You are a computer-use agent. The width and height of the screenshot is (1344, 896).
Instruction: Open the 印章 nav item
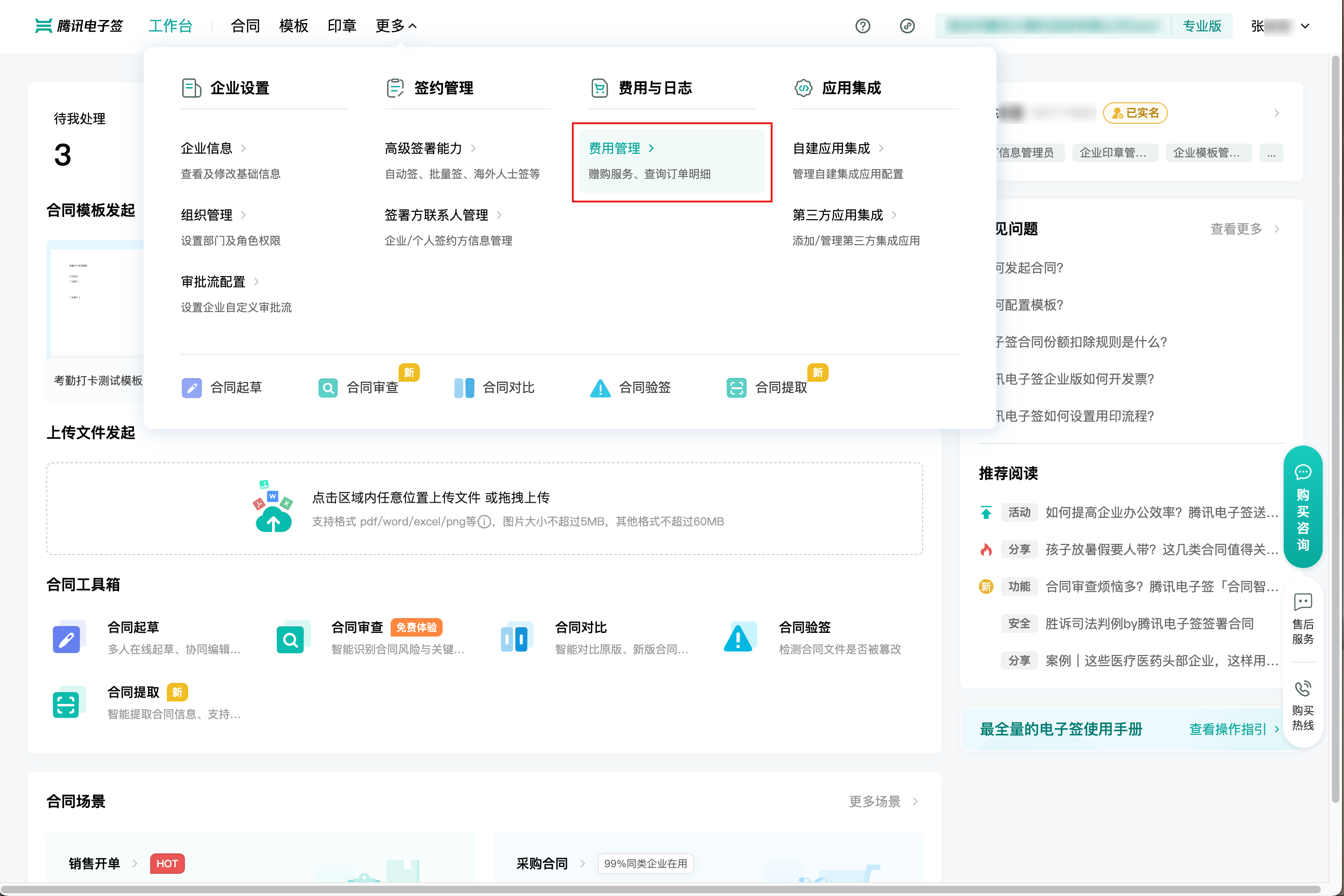point(342,26)
